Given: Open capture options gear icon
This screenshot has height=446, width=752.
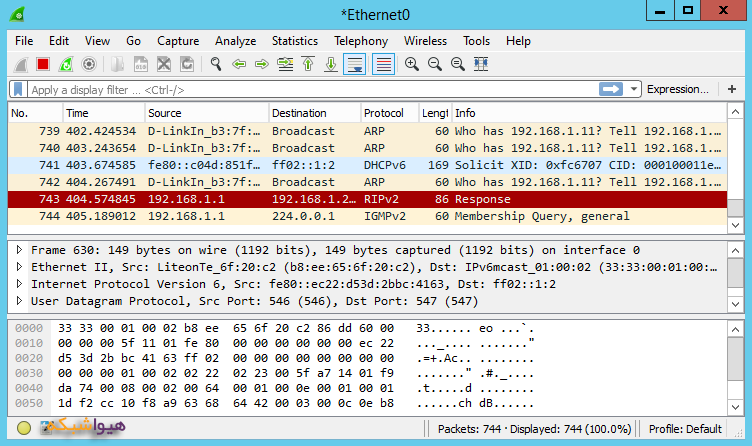Looking at the screenshot, I should coord(89,64).
